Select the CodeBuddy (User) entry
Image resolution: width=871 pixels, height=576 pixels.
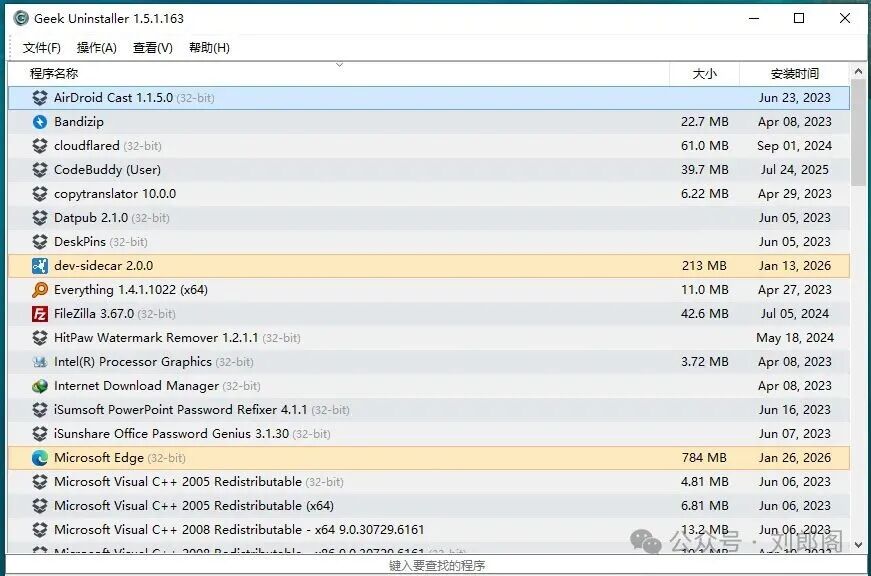click(x=107, y=169)
